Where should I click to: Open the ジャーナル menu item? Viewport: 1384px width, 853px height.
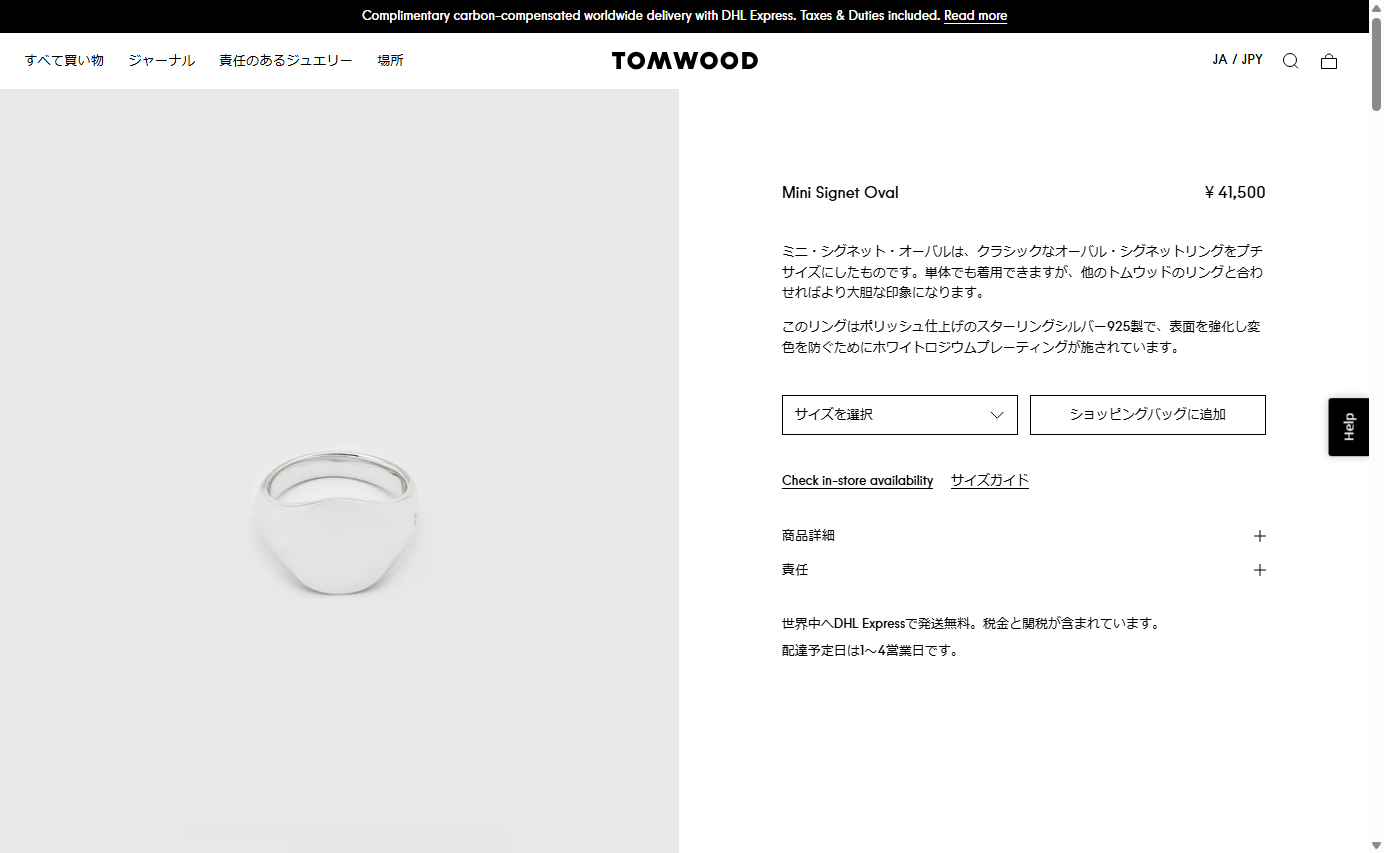click(x=161, y=60)
